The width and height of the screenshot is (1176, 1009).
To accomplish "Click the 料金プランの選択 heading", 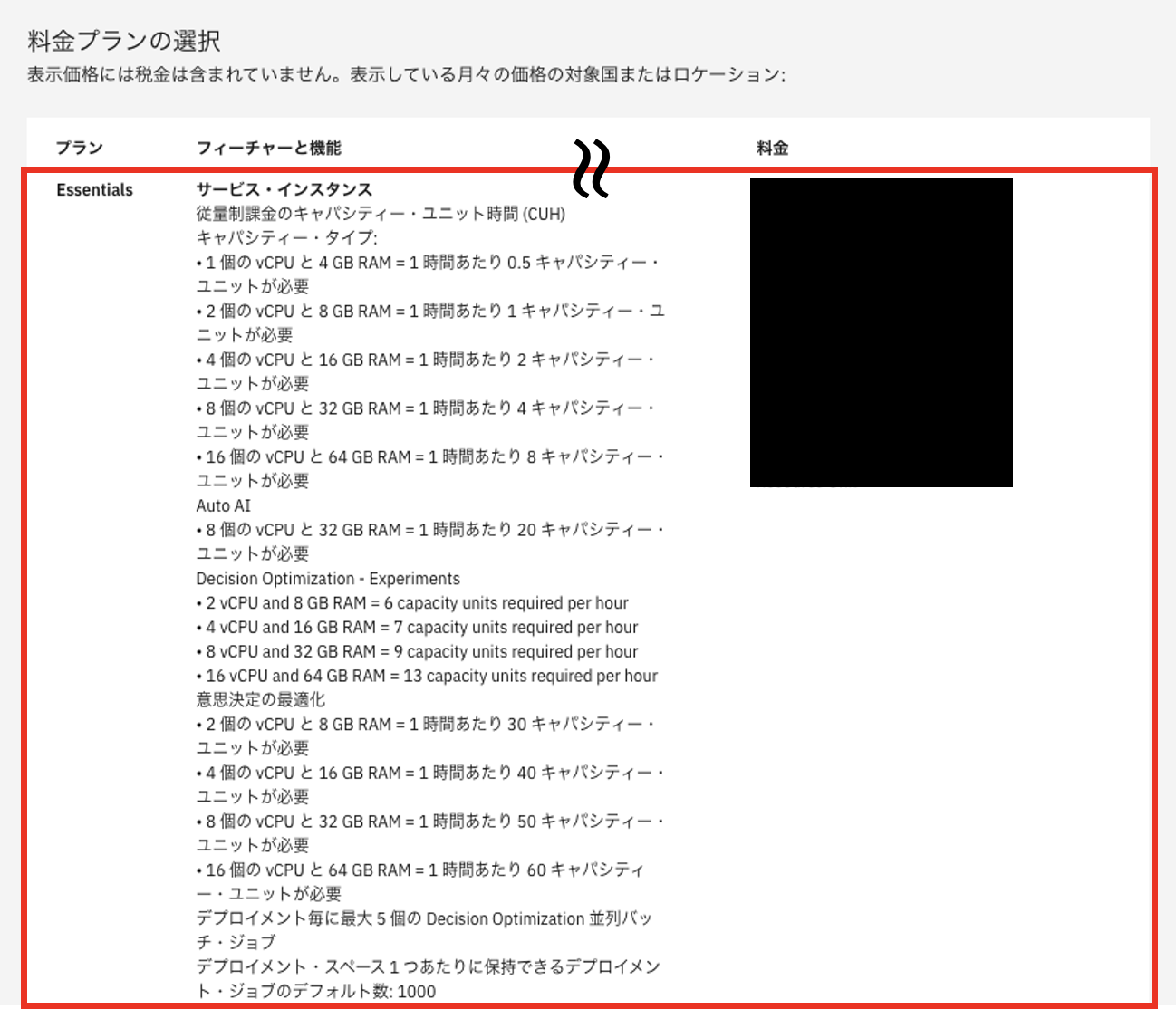I will [124, 41].
